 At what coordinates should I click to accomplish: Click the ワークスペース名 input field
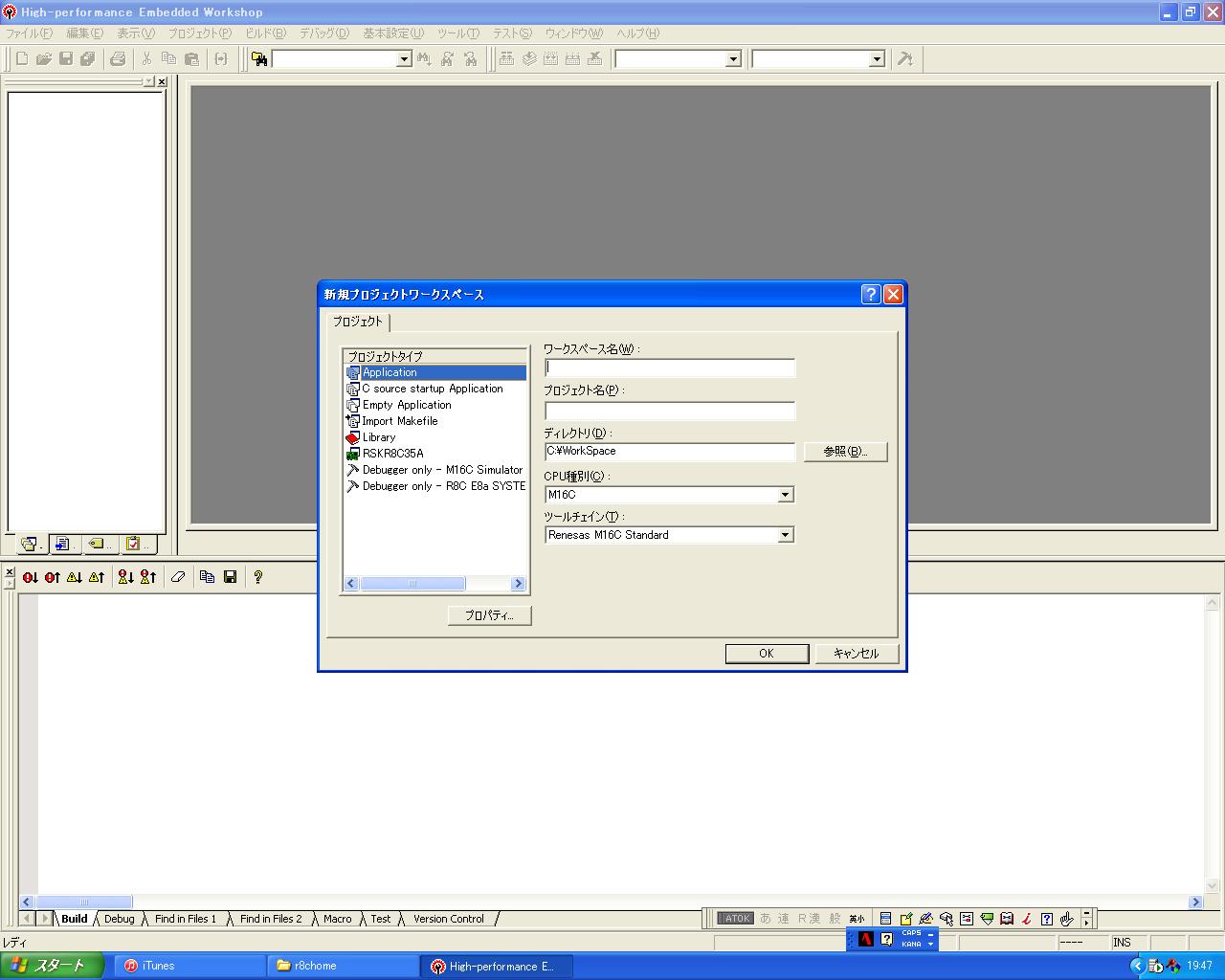670,368
